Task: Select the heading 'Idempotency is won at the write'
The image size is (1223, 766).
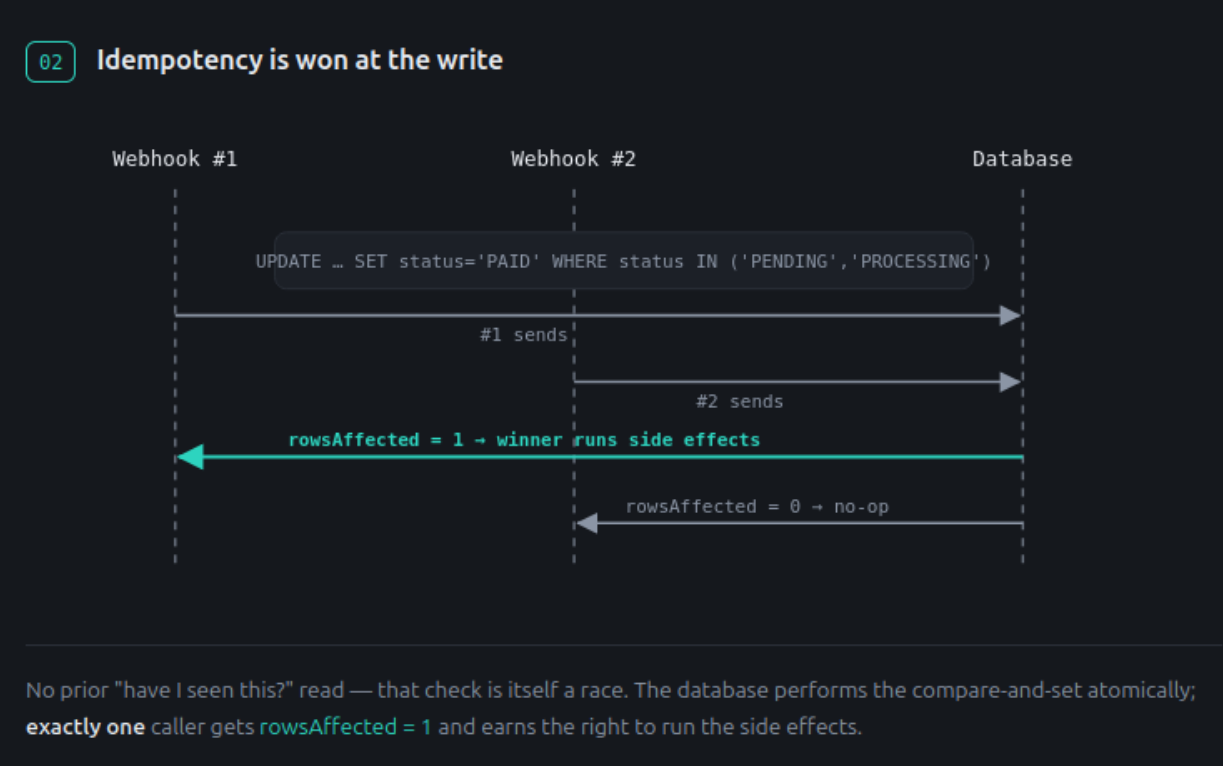Action: tap(299, 61)
